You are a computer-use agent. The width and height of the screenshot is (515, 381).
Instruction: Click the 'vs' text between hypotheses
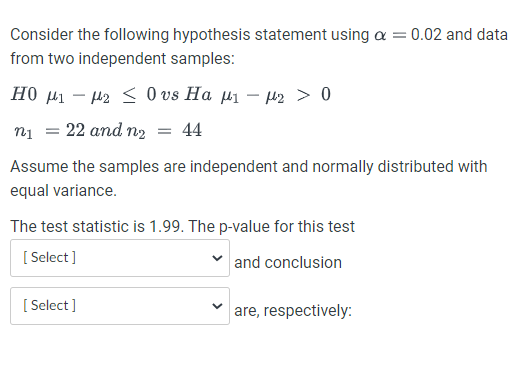pos(170,95)
